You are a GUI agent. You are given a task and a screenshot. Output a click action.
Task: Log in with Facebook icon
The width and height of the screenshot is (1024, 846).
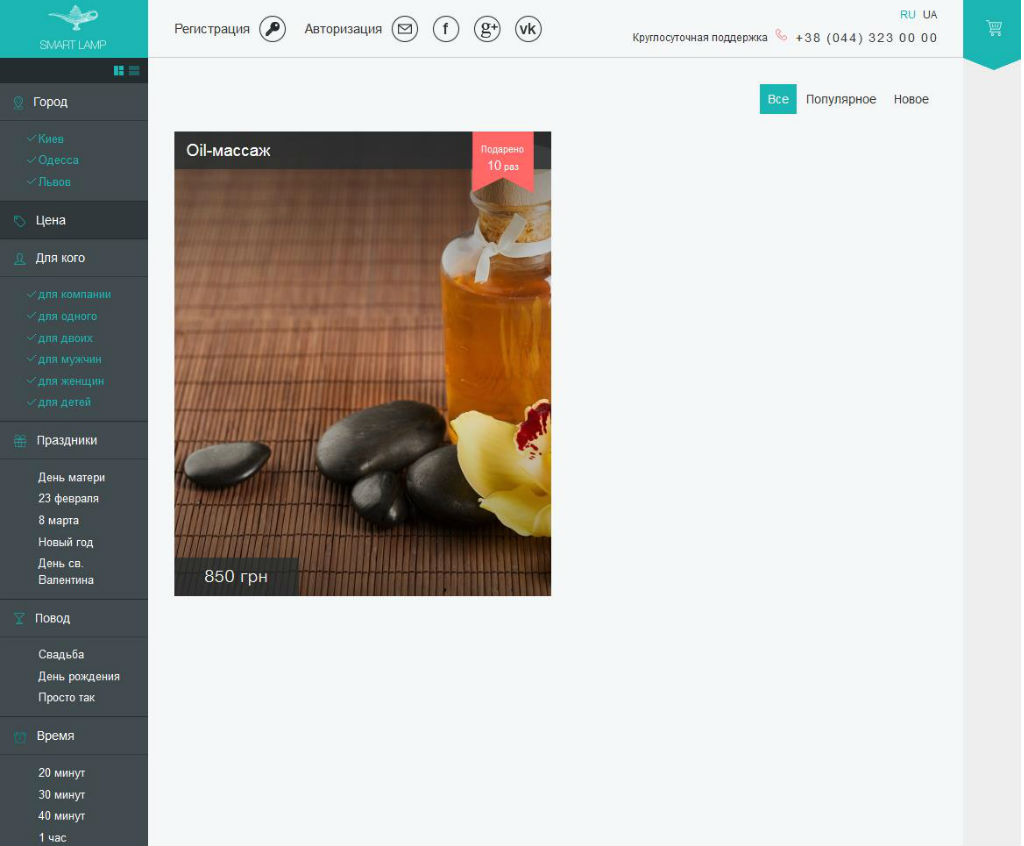(x=446, y=29)
